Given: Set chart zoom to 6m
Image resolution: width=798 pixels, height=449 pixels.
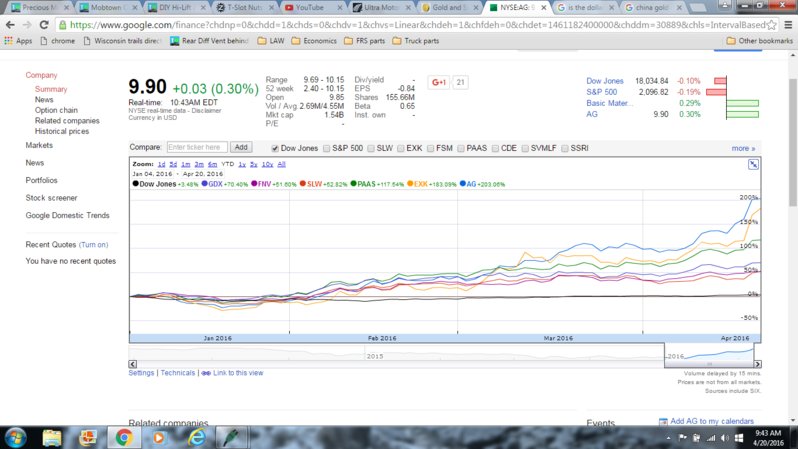Looking at the screenshot, I should point(212,164).
